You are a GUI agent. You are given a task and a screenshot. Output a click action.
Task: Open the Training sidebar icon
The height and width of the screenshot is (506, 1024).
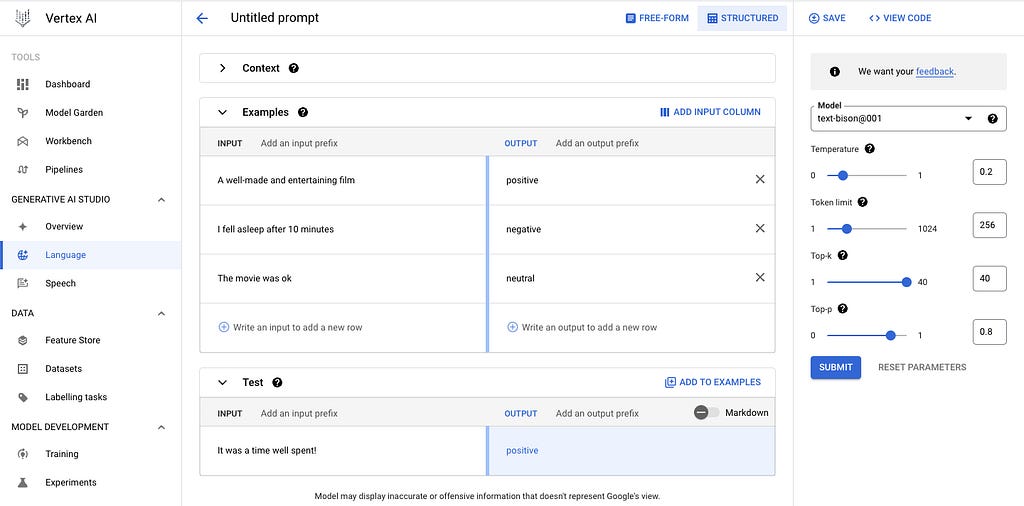pos(22,454)
